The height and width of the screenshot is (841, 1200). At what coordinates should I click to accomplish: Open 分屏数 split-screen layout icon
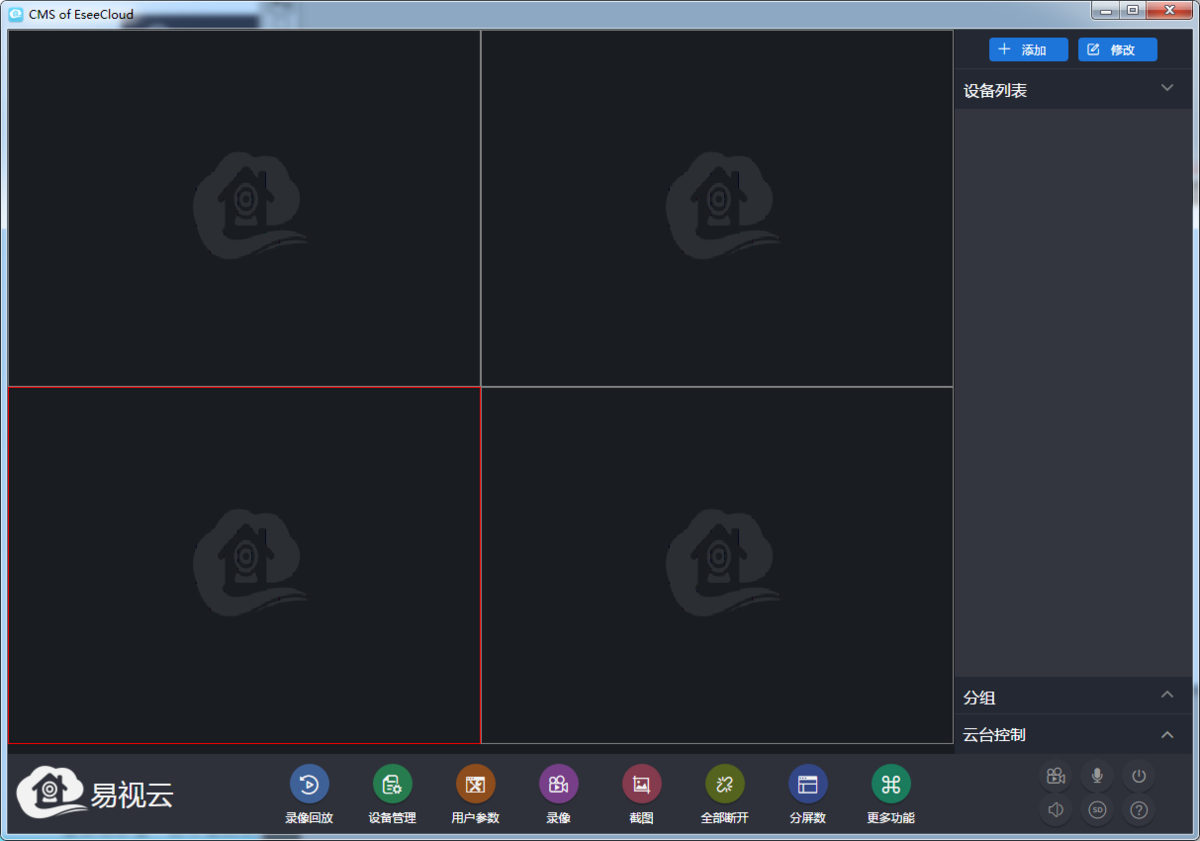(808, 785)
